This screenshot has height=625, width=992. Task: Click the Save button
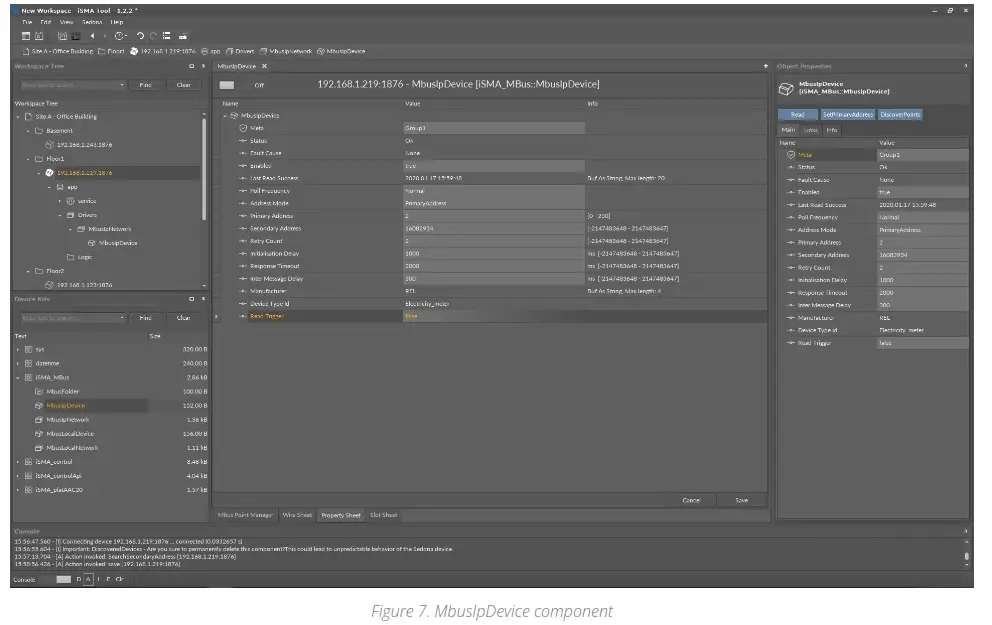(x=741, y=500)
